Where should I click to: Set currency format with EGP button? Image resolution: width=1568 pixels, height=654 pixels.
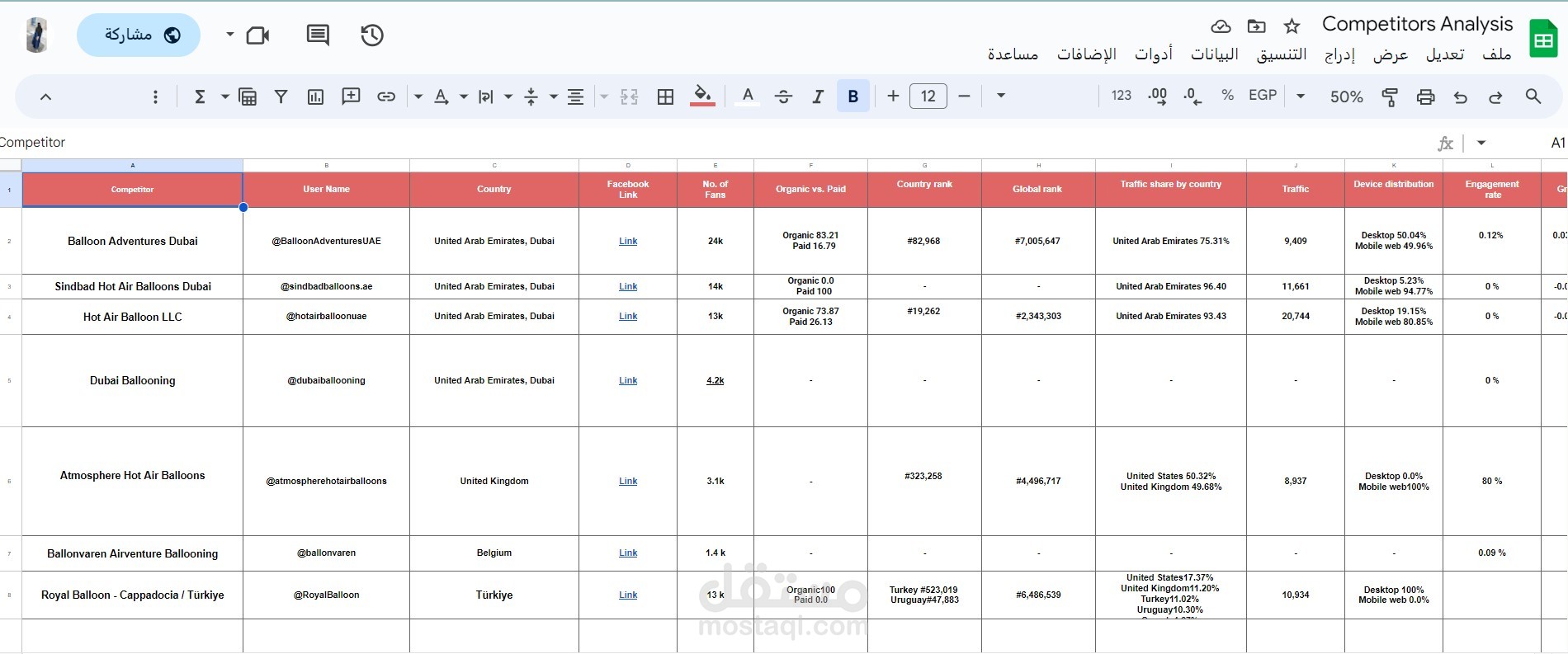coord(1263,96)
